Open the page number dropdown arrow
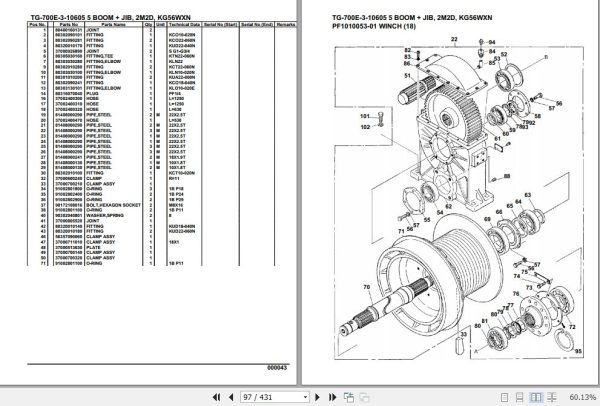 (305, 397)
